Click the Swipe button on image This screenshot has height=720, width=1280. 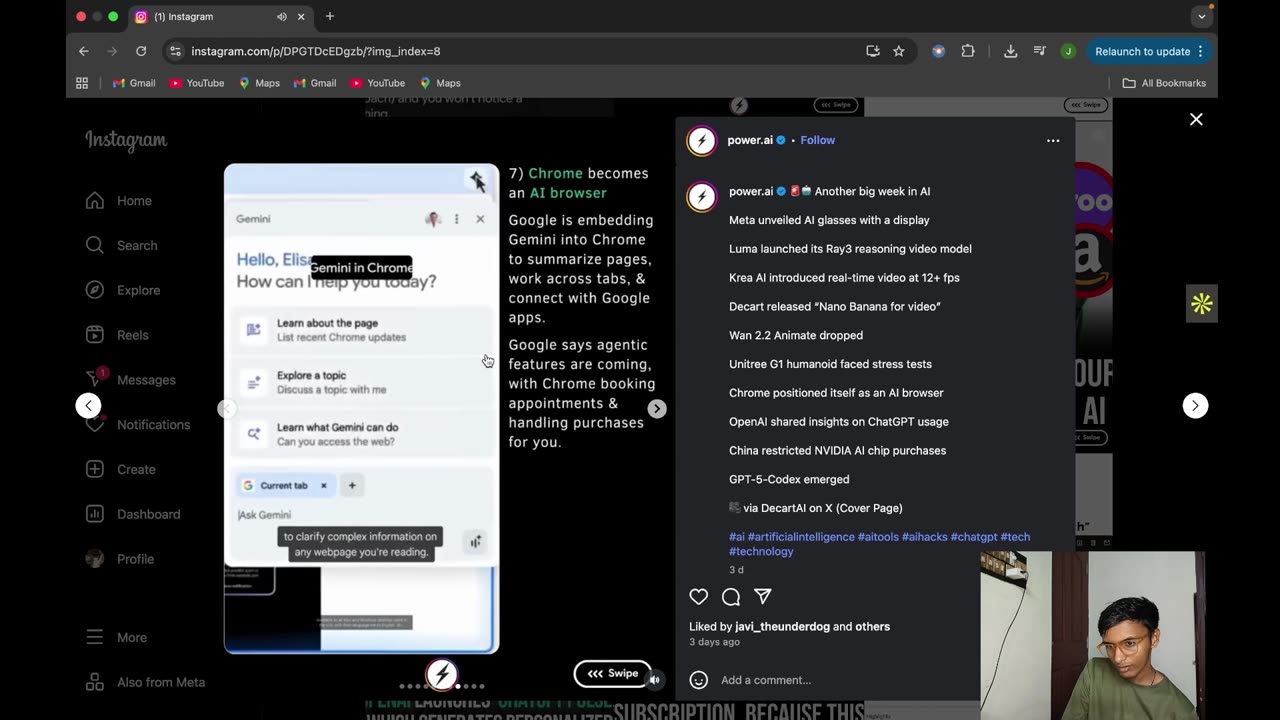(x=612, y=674)
